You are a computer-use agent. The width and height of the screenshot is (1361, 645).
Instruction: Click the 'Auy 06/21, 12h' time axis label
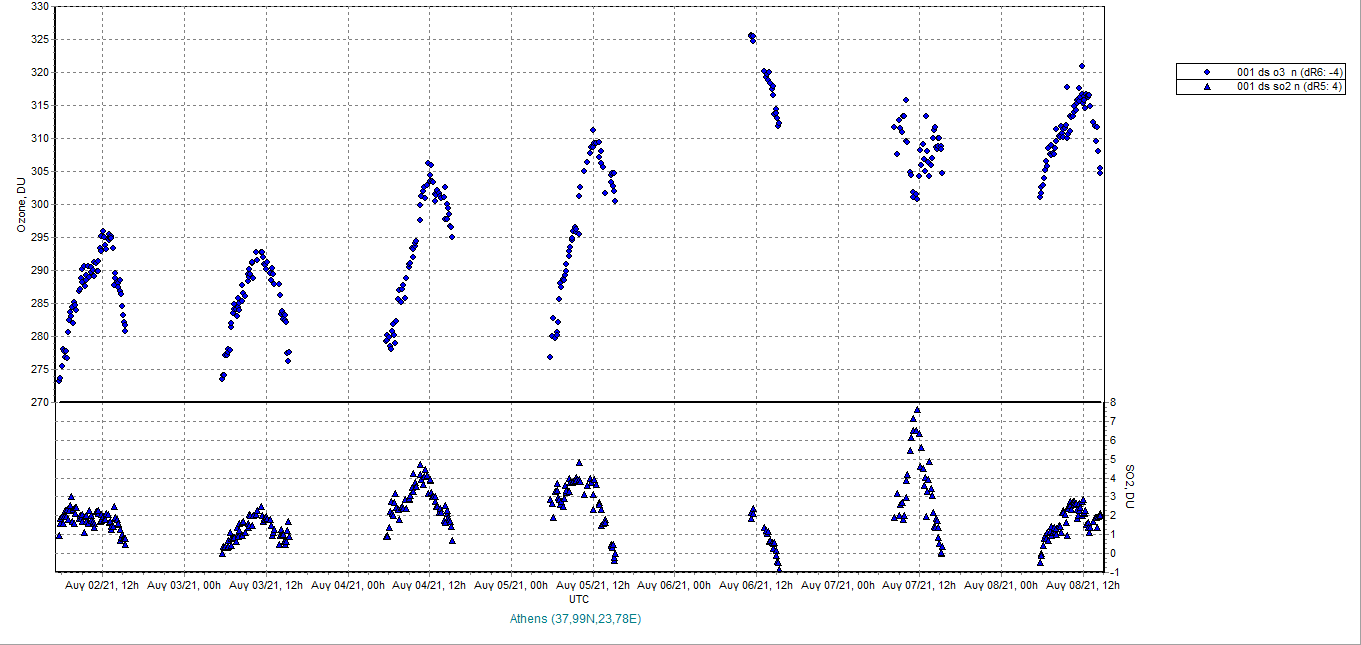[755, 586]
